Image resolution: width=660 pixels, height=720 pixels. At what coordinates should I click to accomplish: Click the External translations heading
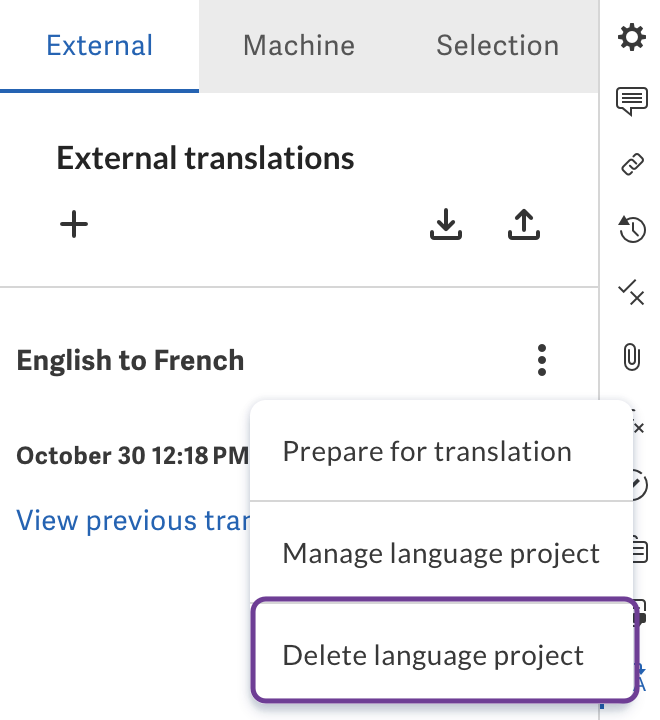click(x=205, y=158)
